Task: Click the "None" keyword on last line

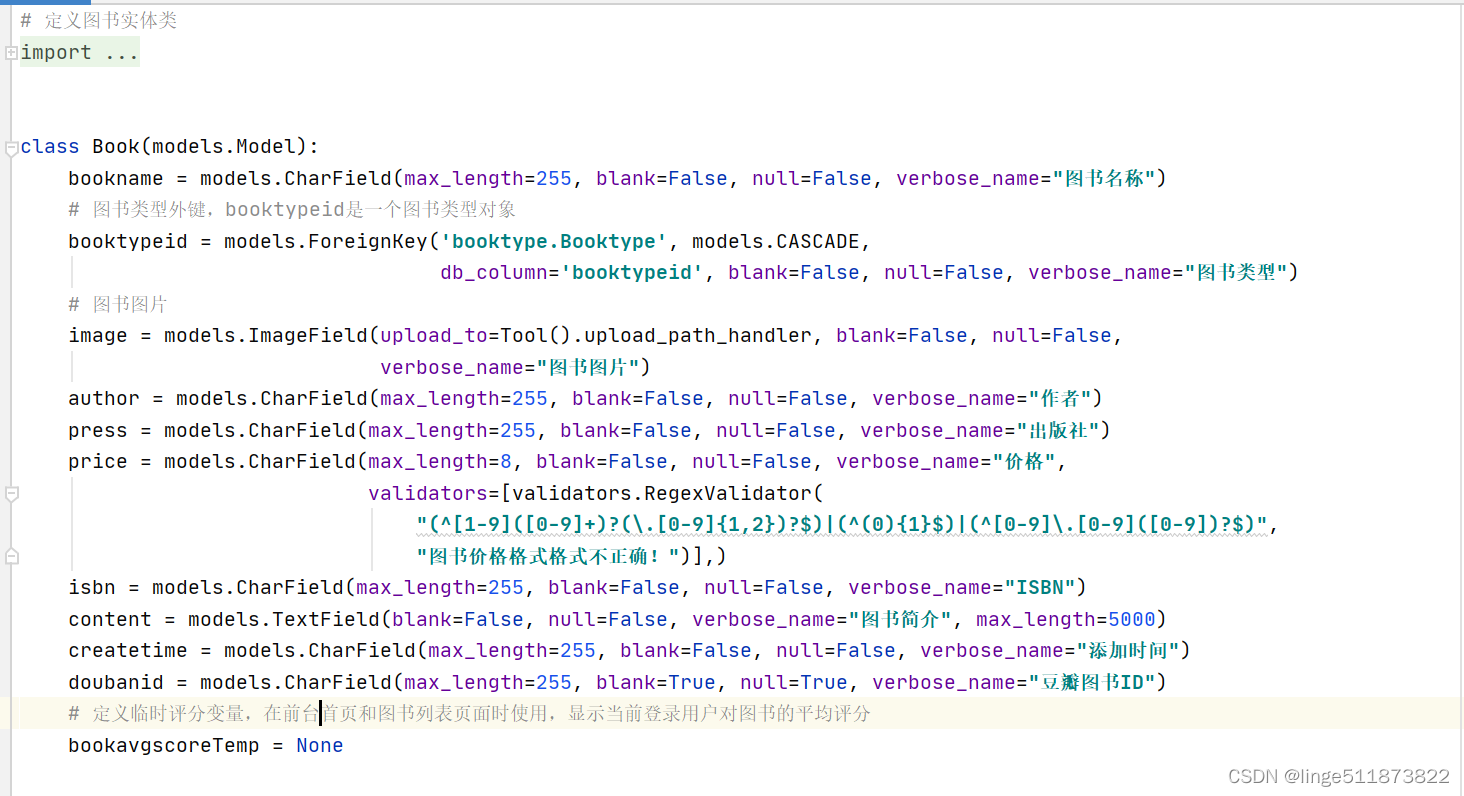Action: [x=320, y=745]
